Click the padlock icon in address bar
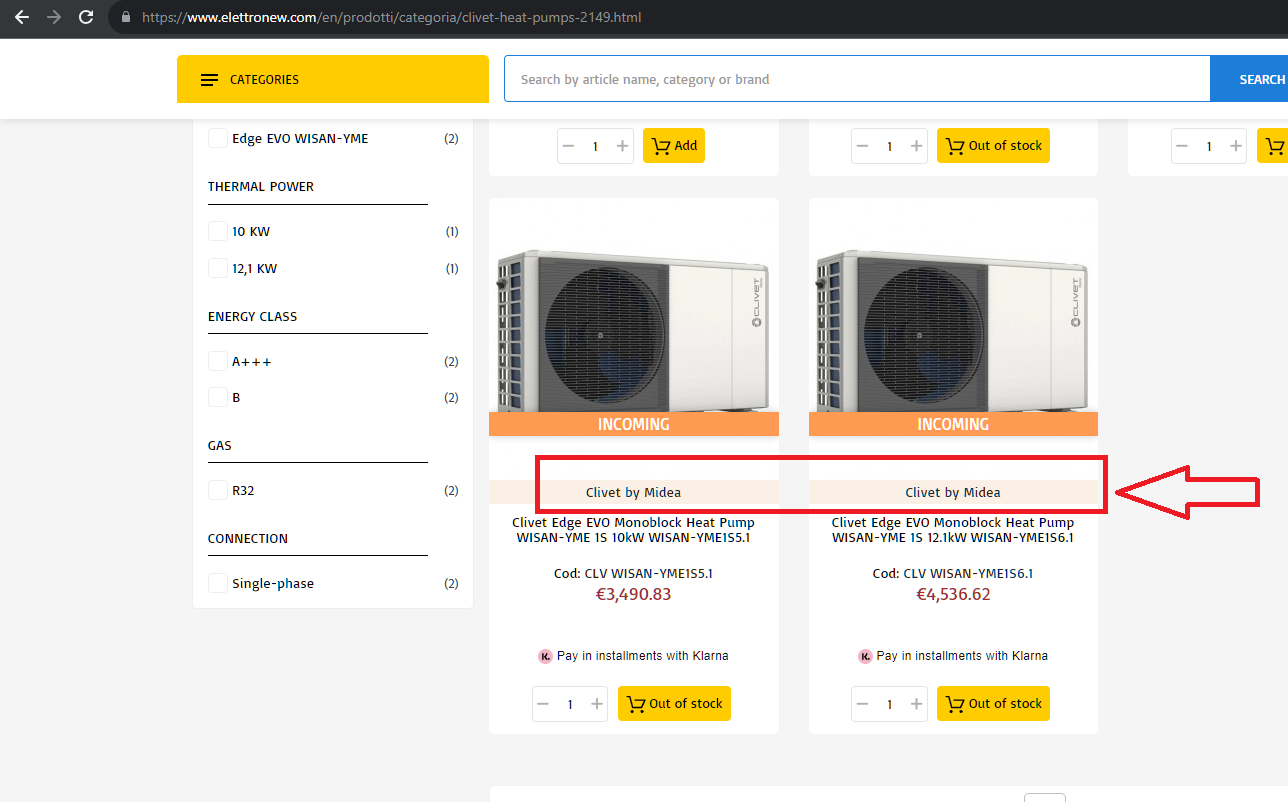This screenshot has height=802, width=1288. (x=125, y=17)
